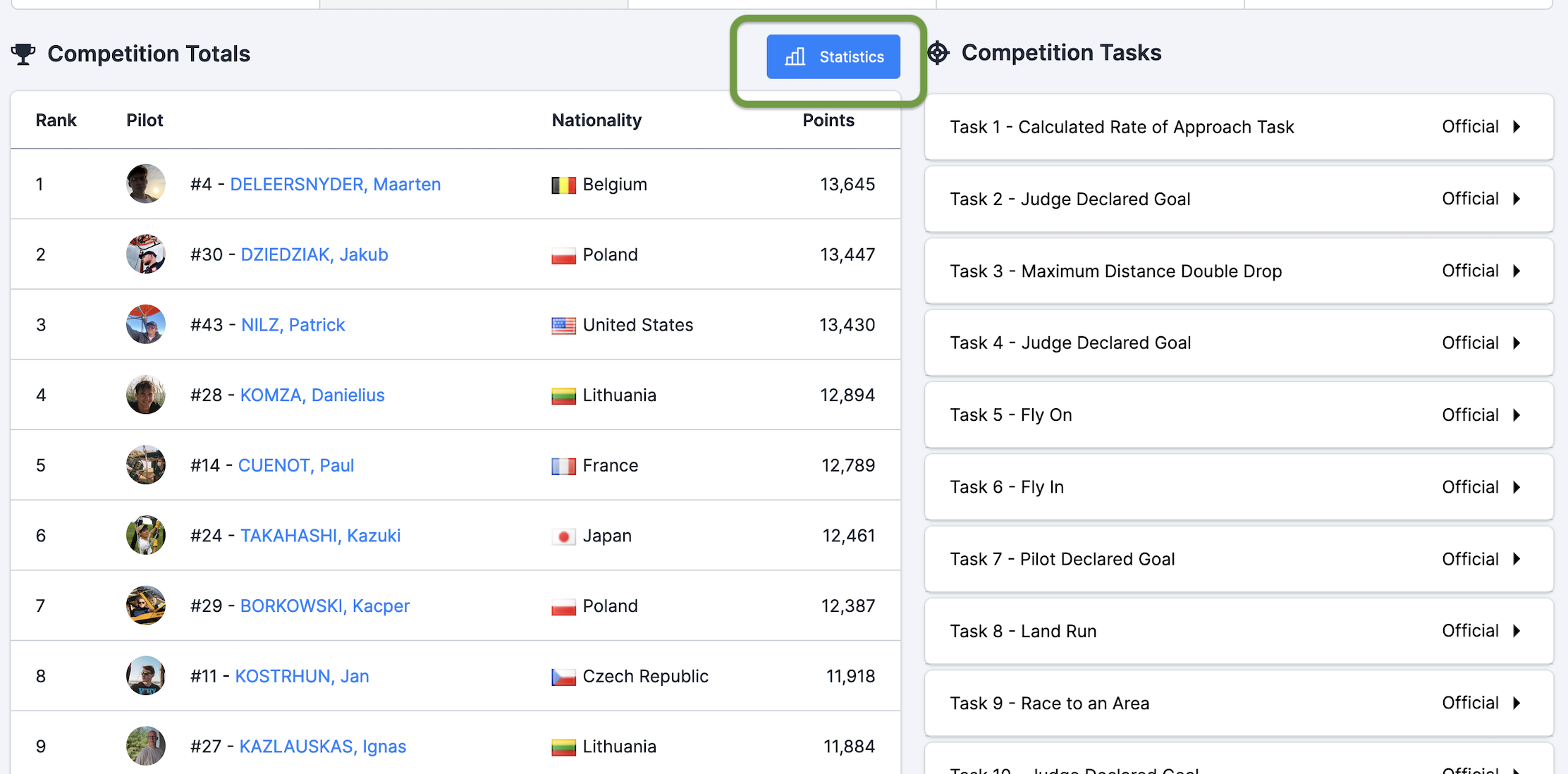This screenshot has height=774, width=1568.
Task: Open pilot link KOSTRHUN, Jan
Action: (x=302, y=676)
